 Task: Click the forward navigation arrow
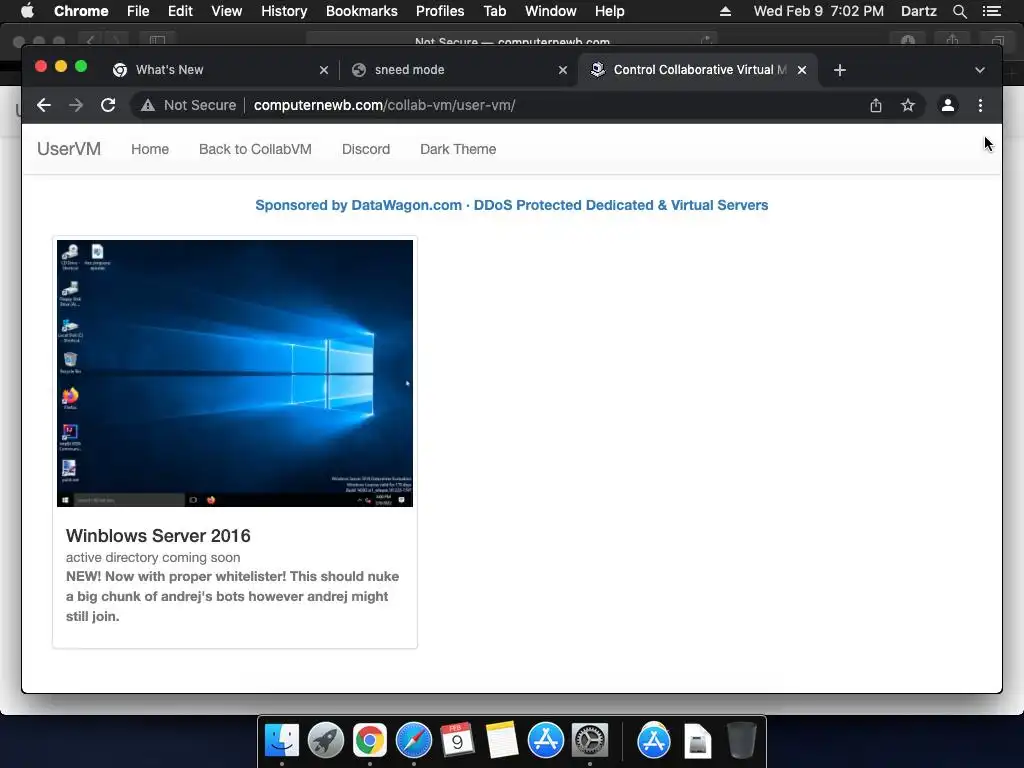coord(76,105)
